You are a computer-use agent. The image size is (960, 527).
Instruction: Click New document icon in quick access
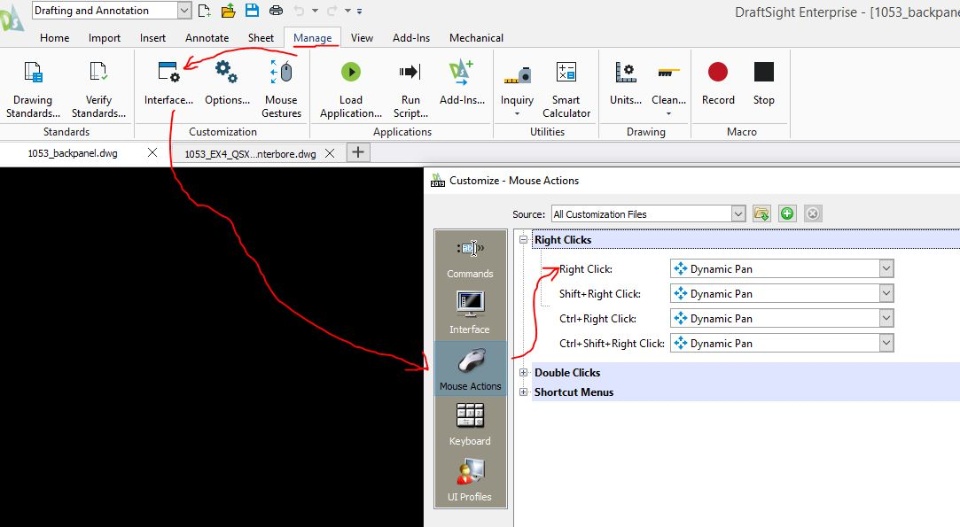(x=204, y=10)
